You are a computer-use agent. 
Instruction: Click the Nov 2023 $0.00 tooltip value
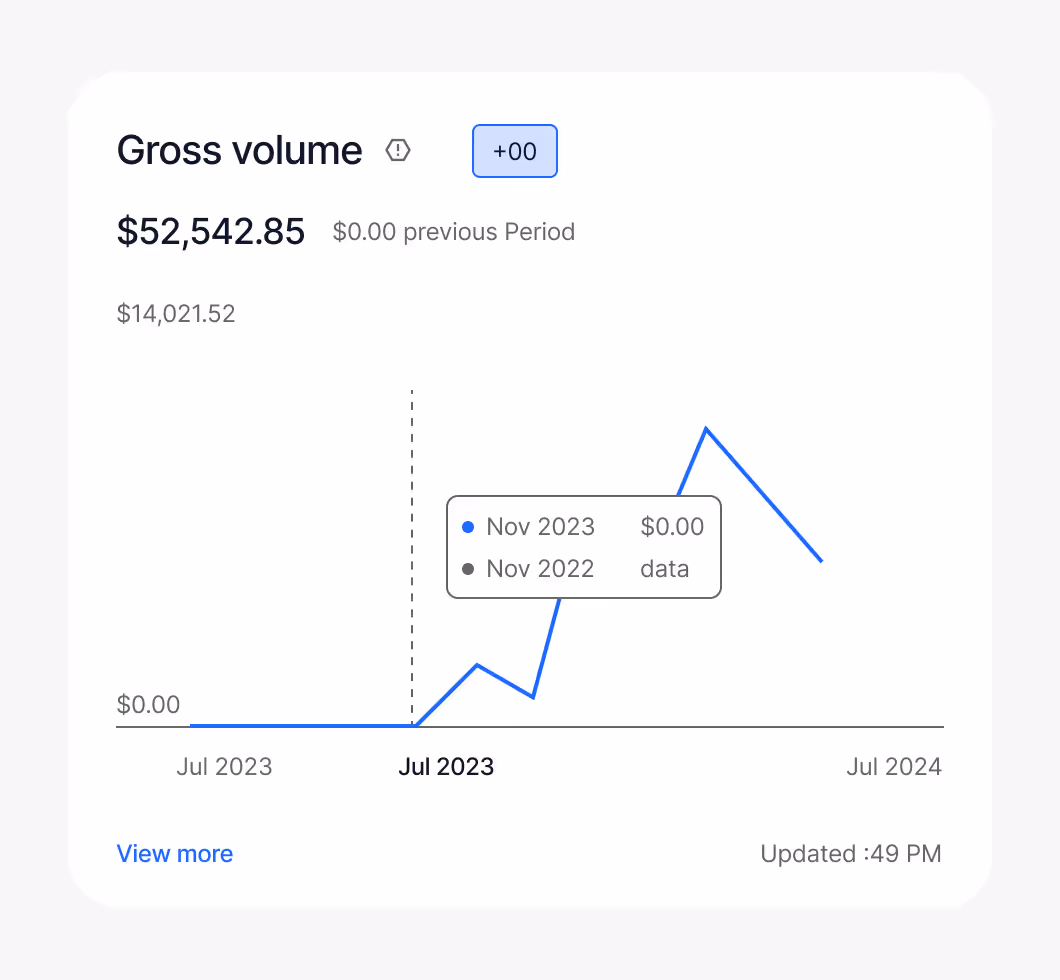pyautogui.click(x=672, y=527)
